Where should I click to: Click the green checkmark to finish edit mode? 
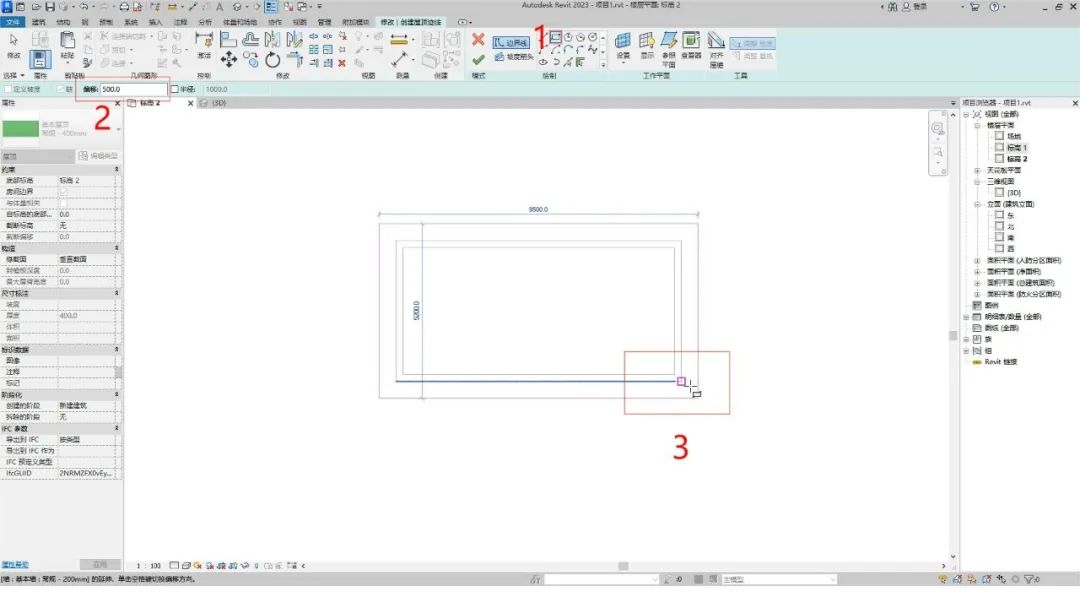478,59
